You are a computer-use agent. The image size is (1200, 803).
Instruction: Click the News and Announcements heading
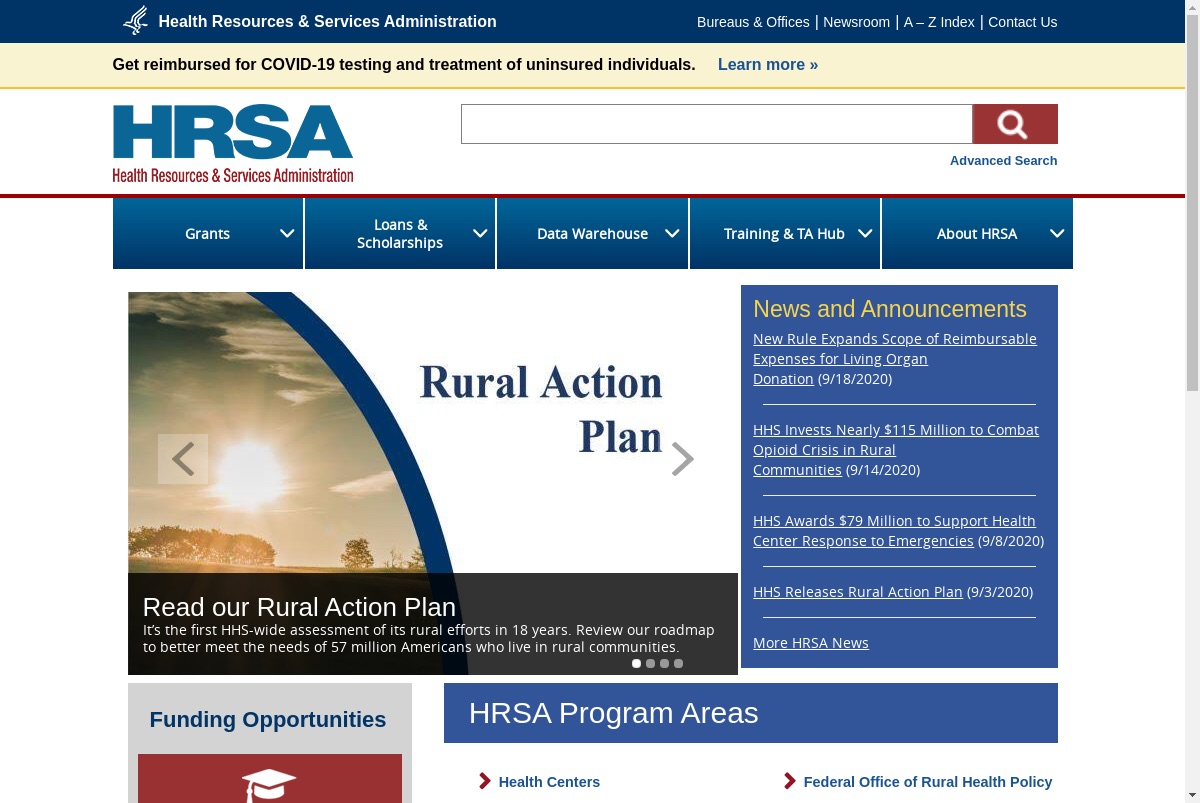point(890,309)
